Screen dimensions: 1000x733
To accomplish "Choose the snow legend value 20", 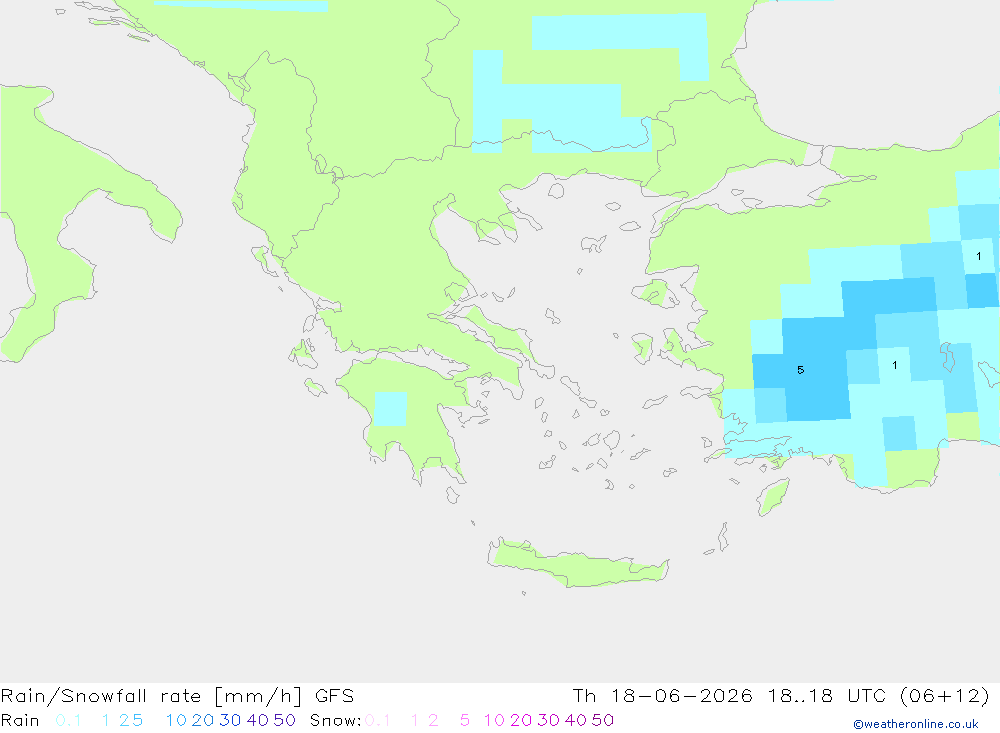I will 521,720.
